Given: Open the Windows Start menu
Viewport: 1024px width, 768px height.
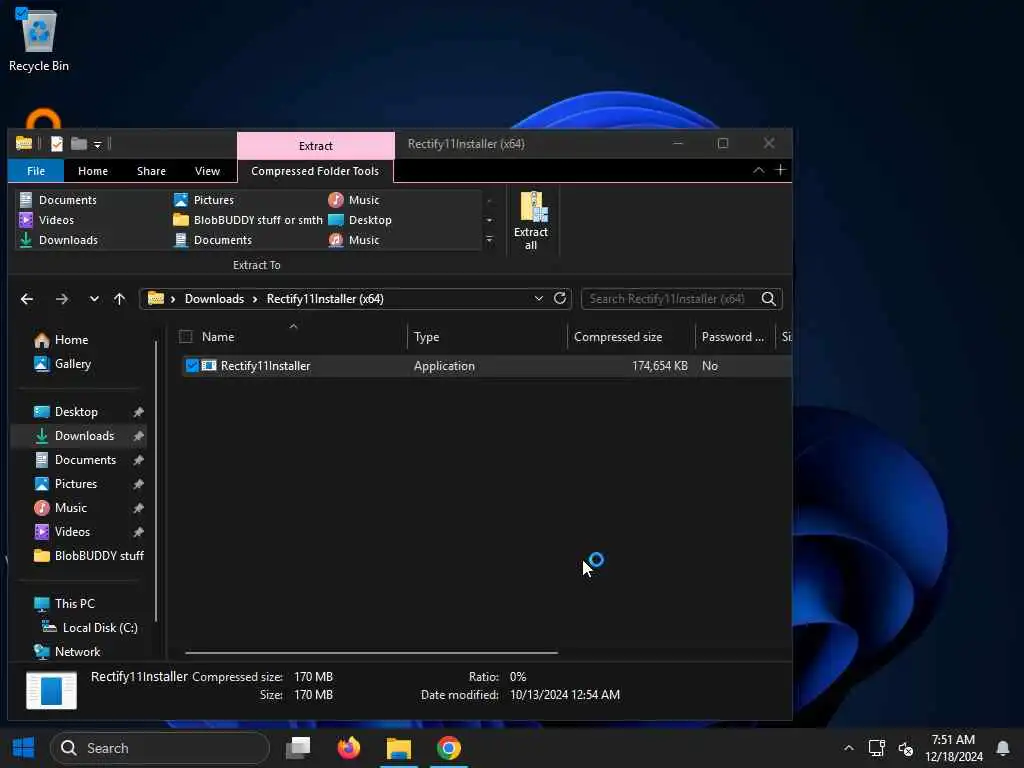Looking at the screenshot, I should 24,748.
